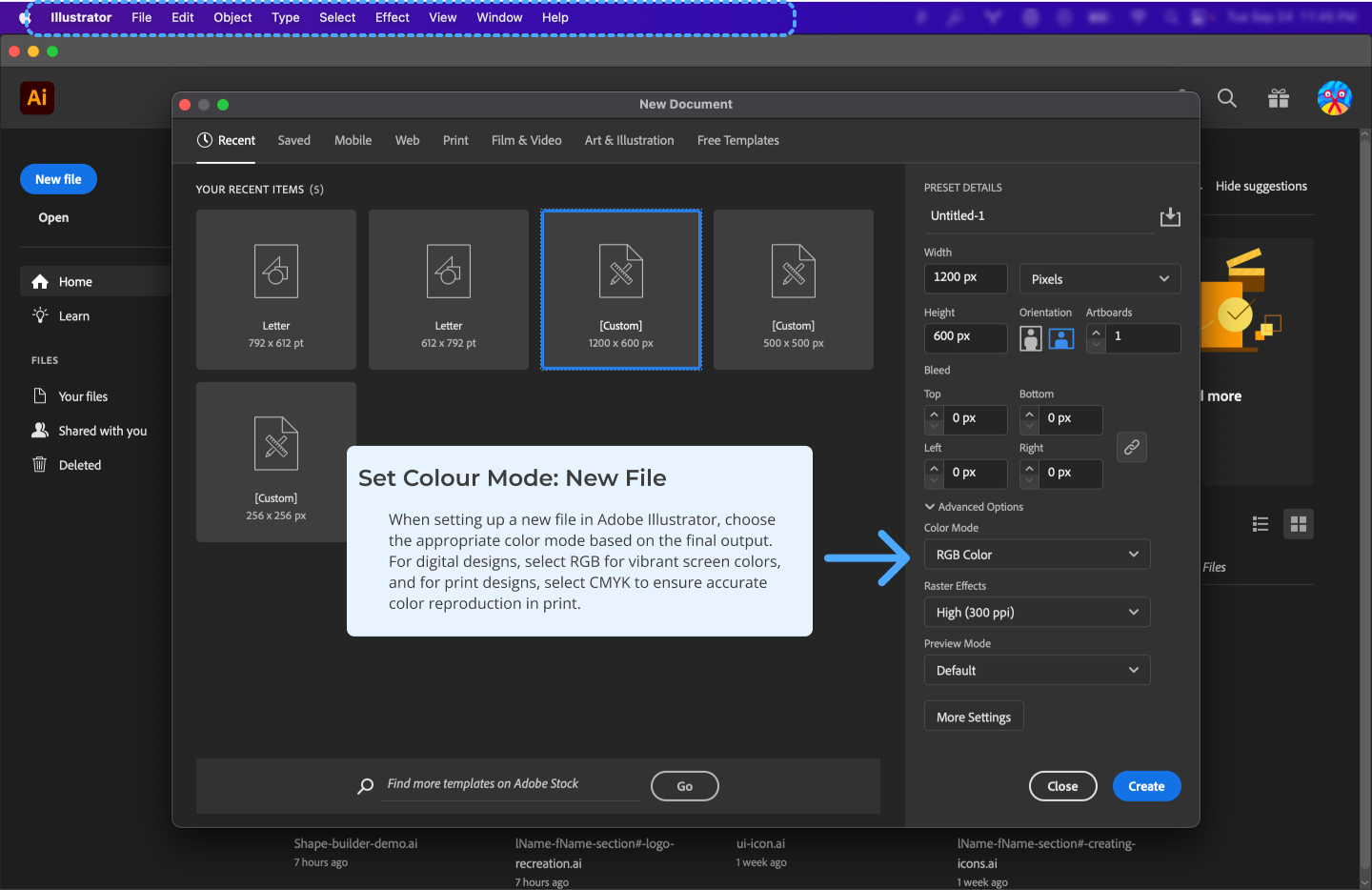Click the Illustrator Ai logo
Image resolution: width=1372 pixels, height=890 pixels.
coord(37,98)
